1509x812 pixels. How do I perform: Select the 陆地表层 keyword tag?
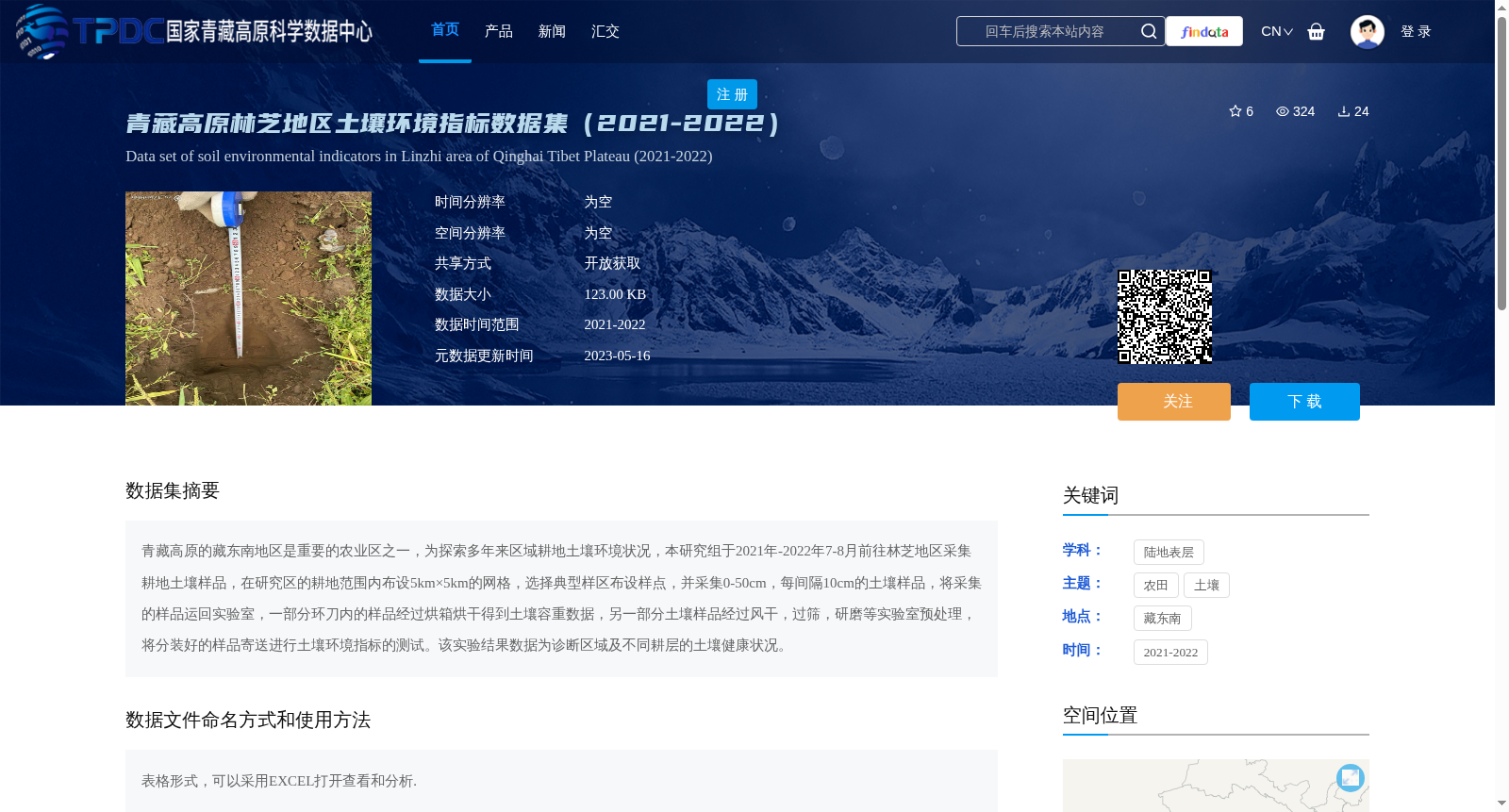[1169, 553]
